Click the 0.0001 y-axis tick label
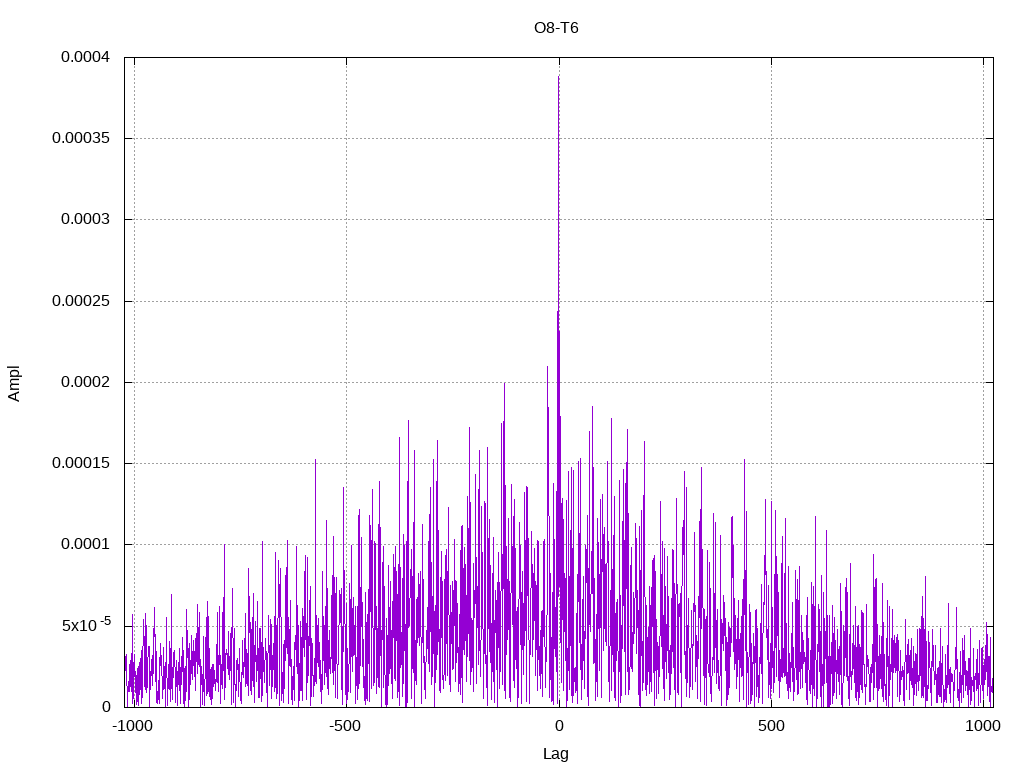This screenshot has width=1024, height=768. pyautogui.click(x=86, y=545)
